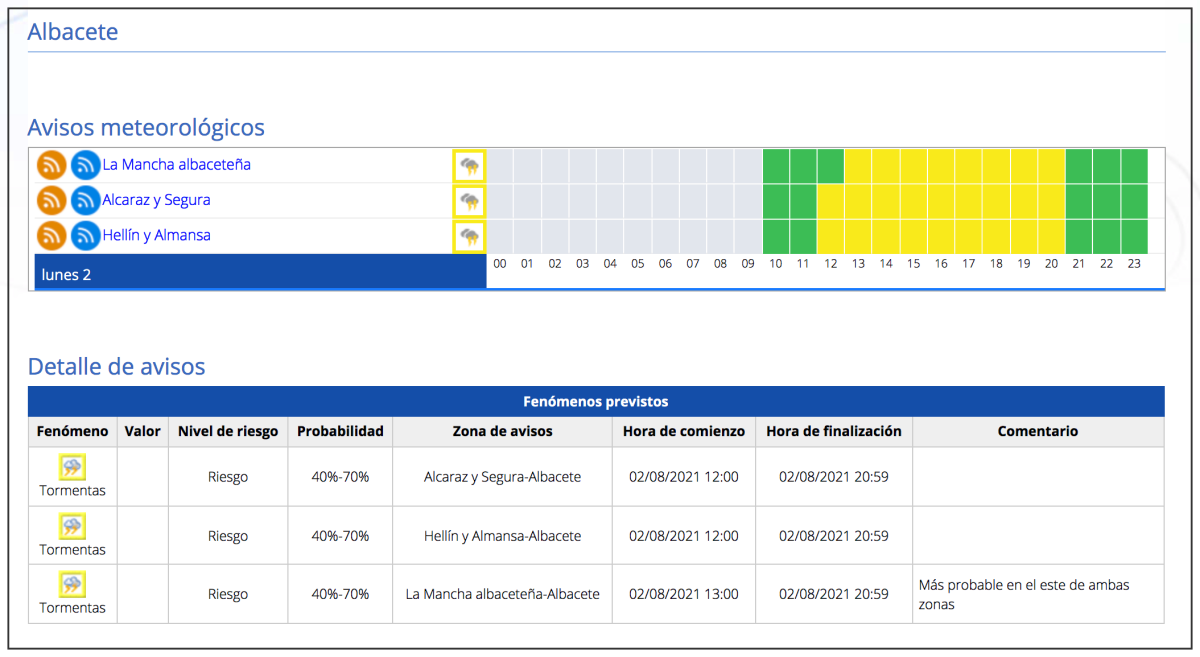Click '40%-70%' in Hellín y Almansa-Albacete row
The height and width of the screenshot is (657, 1200).
pyautogui.click(x=340, y=536)
